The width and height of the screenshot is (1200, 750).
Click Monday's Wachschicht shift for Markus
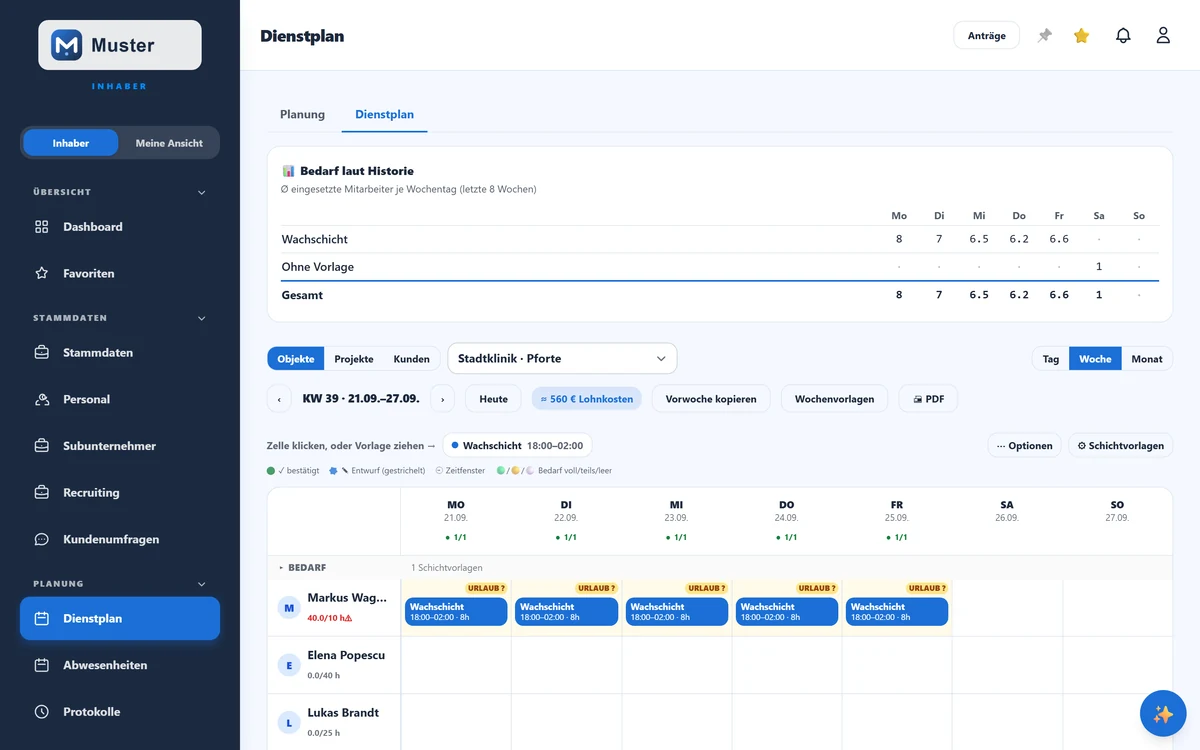[x=456, y=612]
